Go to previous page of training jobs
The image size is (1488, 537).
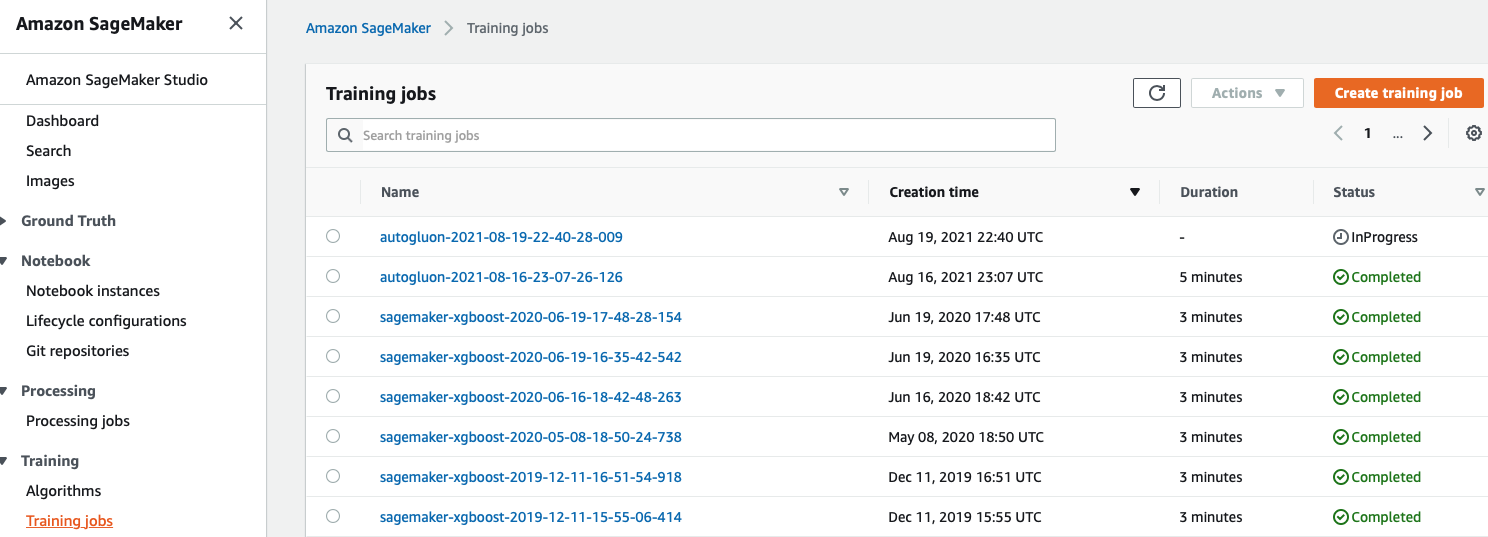(x=1338, y=133)
